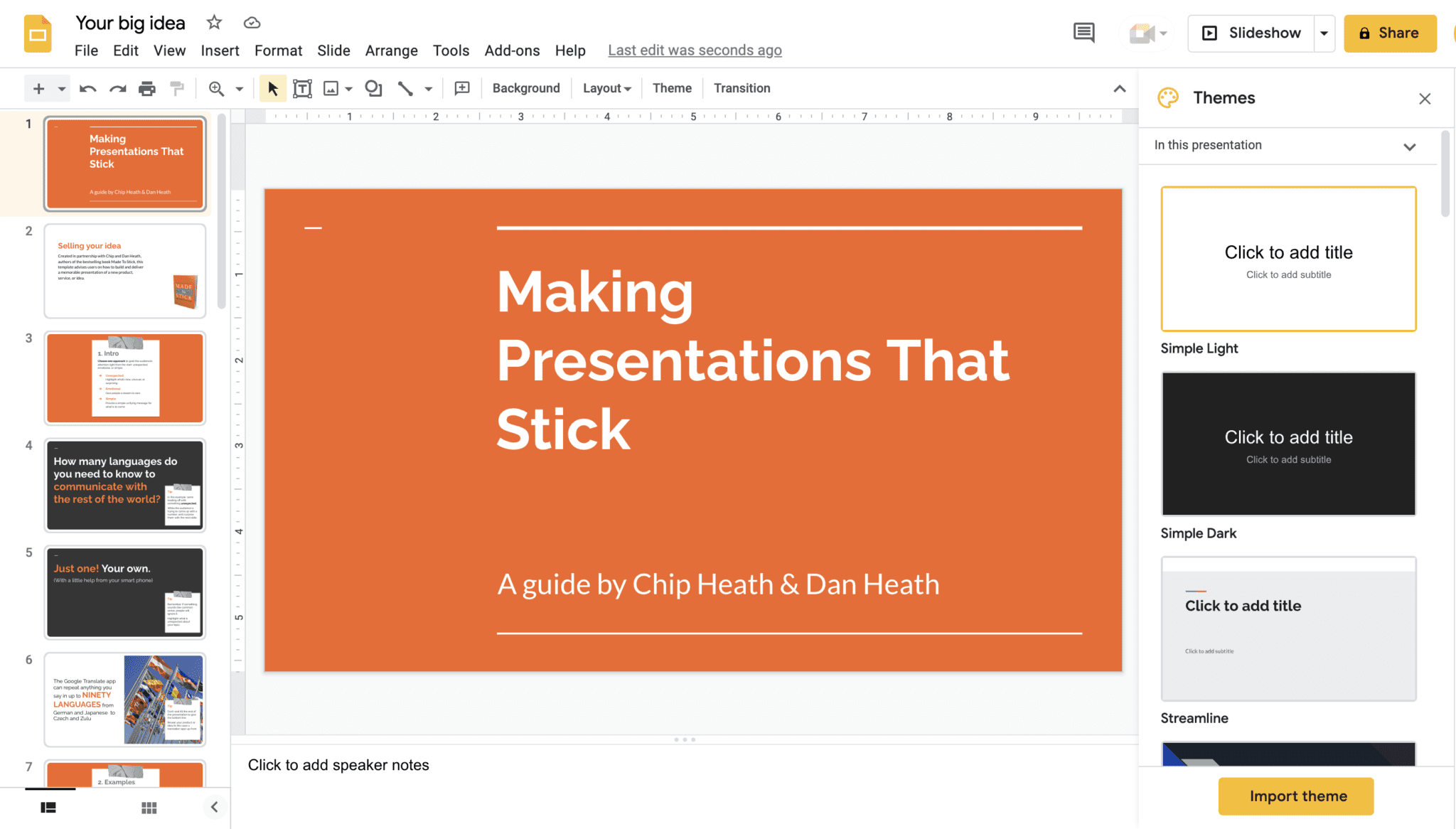Undo the last action
Viewport: 1456px width, 829px height.
(x=87, y=88)
